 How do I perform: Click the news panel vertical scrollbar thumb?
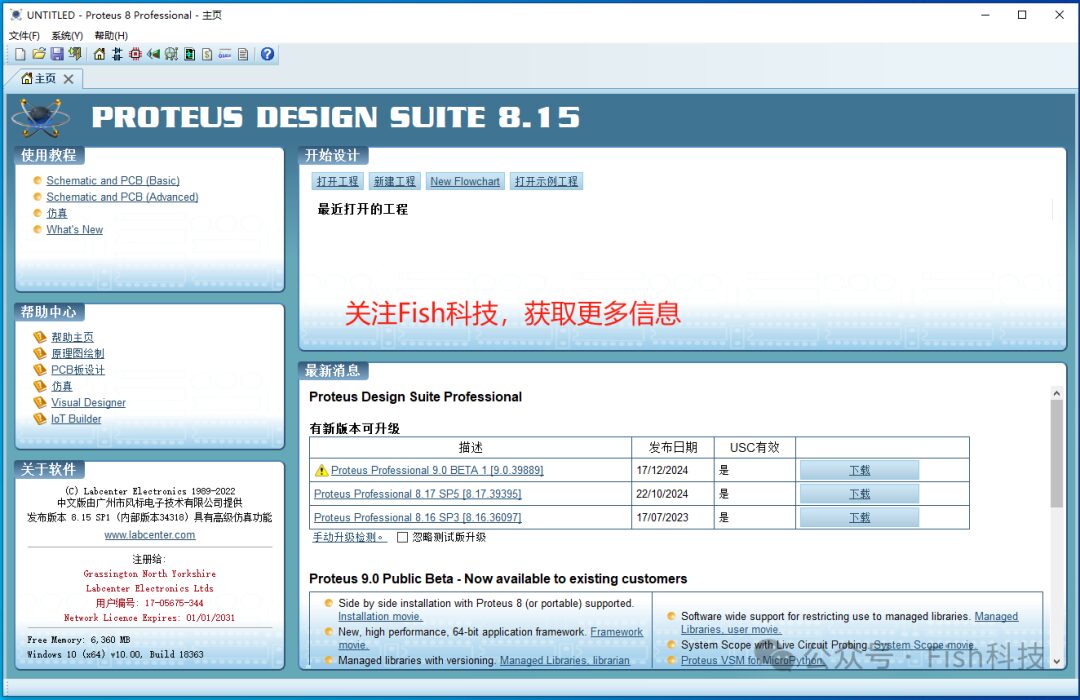1057,453
